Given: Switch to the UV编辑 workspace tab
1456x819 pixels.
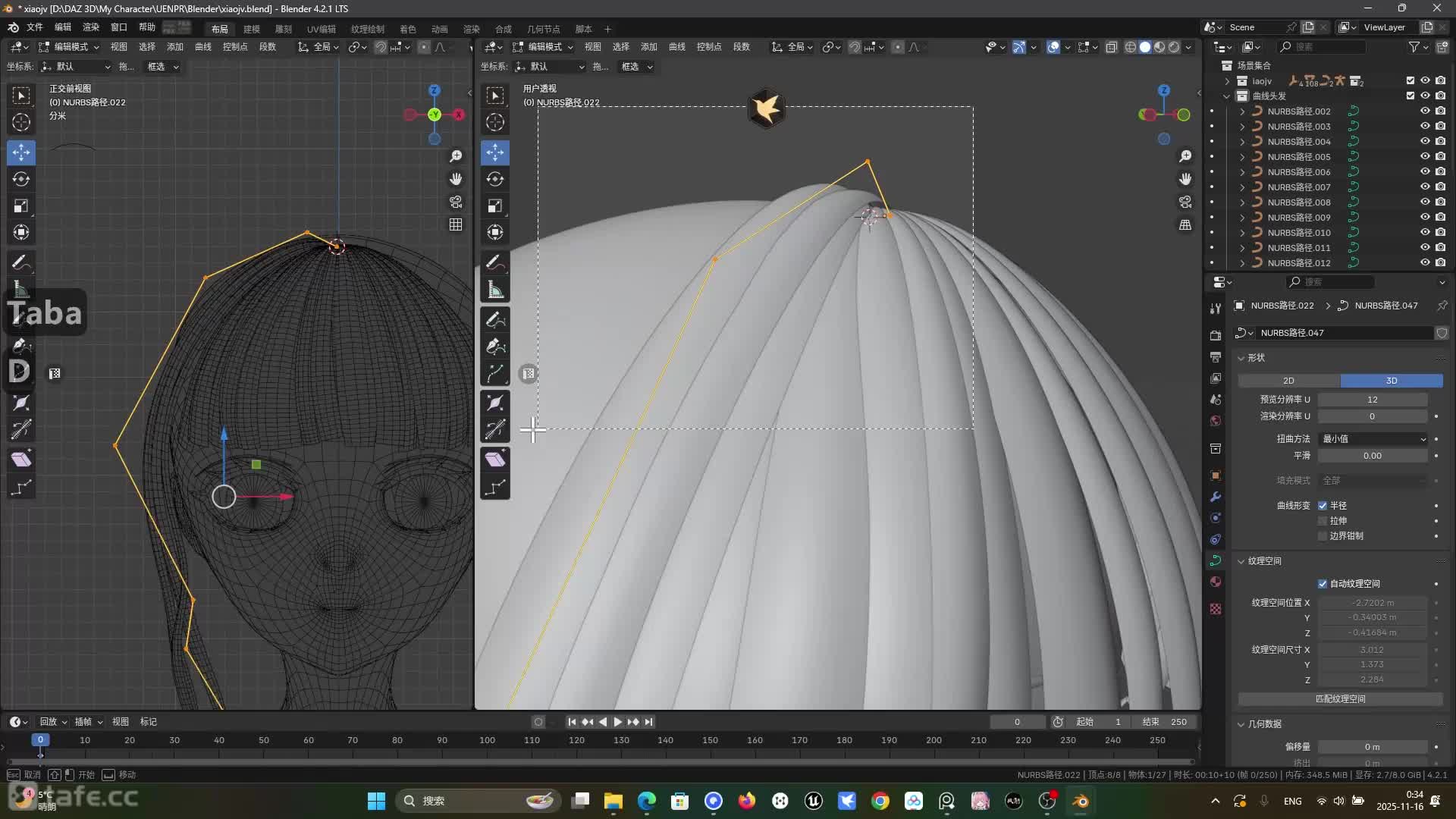Looking at the screenshot, I should tap(321, 29).
